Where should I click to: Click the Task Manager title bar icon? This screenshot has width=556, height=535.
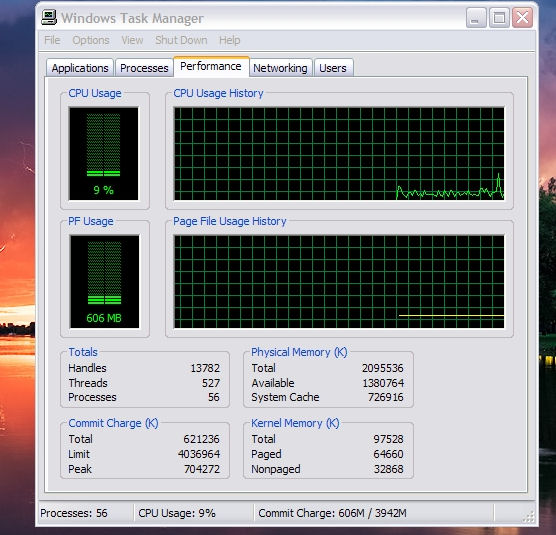(x=49, y=18)
